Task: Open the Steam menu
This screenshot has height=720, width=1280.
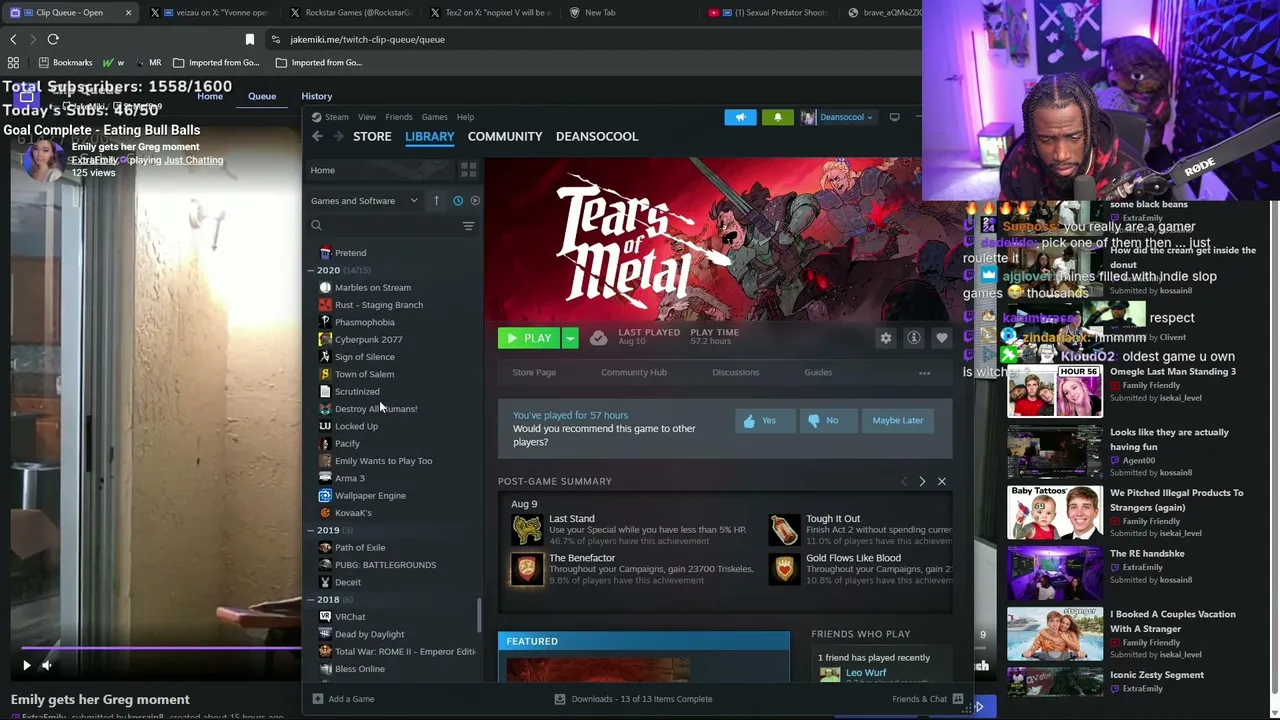Action: coord(331,117)
